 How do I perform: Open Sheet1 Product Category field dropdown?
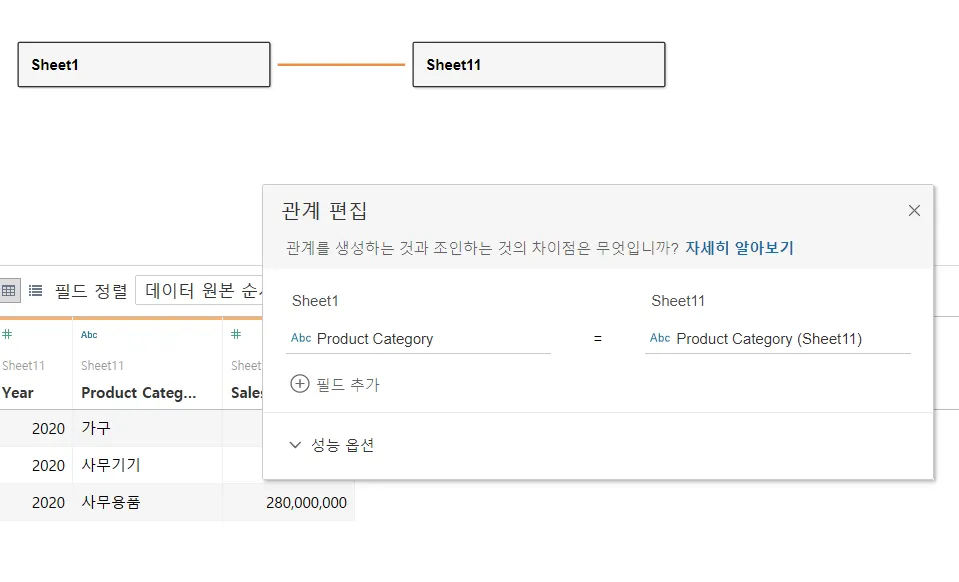pyautogui.click(x=418, y=339)
